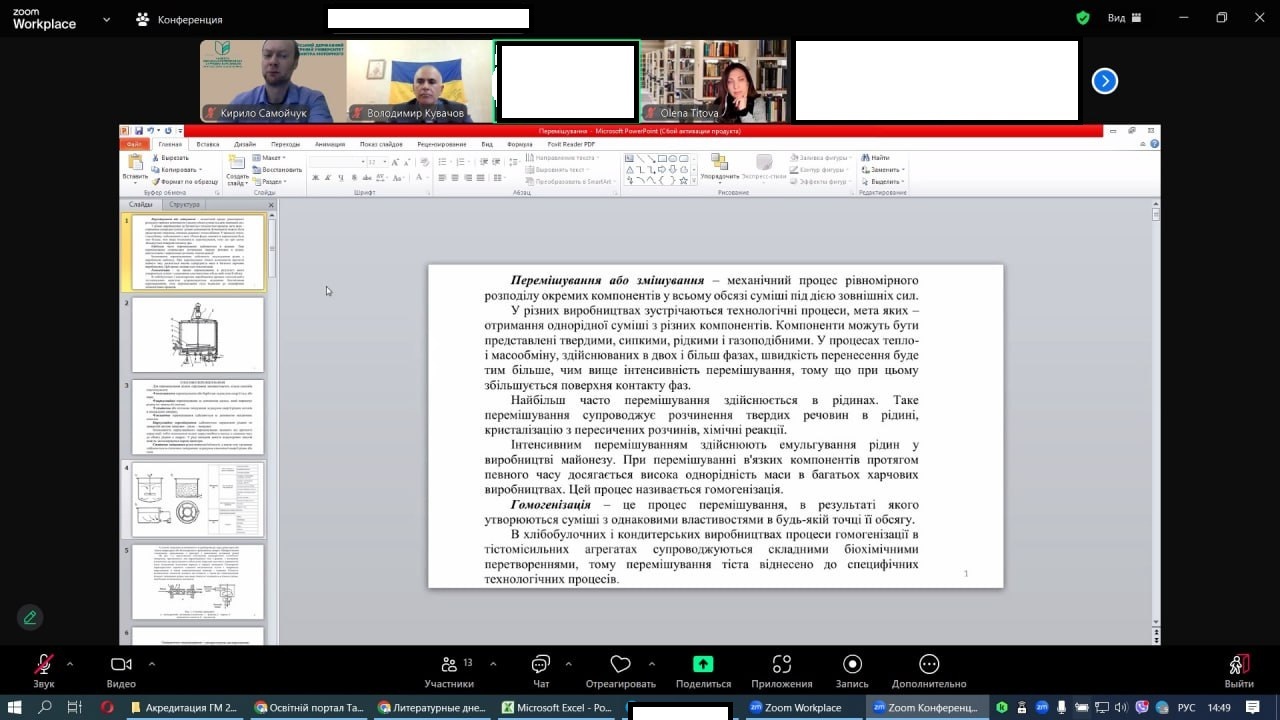Open the Zoom Workplace dropdown chevron
Image resolution: width=1280 pixels, height=720 pixels.
[x=106, y=19]
